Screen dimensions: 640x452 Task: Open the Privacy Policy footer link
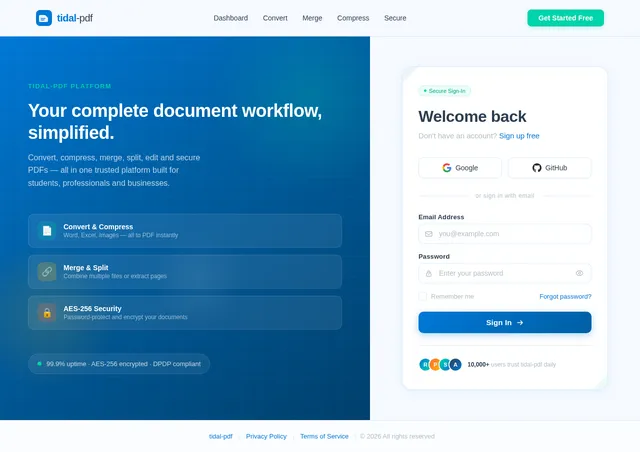pos(266,436)
